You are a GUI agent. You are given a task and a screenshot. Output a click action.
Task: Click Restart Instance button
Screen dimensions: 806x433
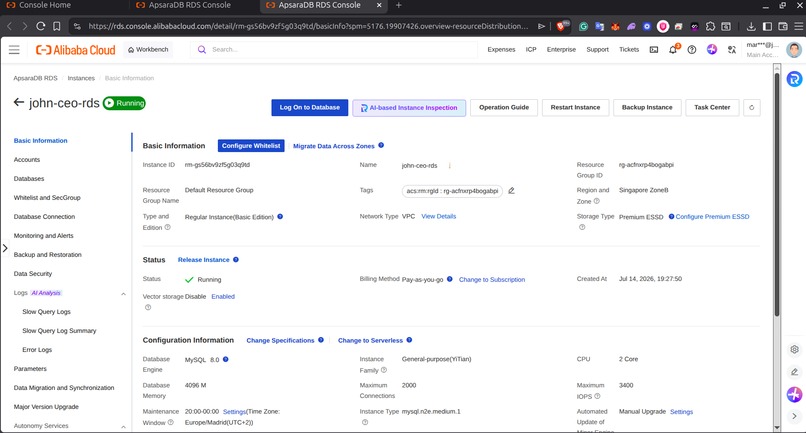click(575, 107)
